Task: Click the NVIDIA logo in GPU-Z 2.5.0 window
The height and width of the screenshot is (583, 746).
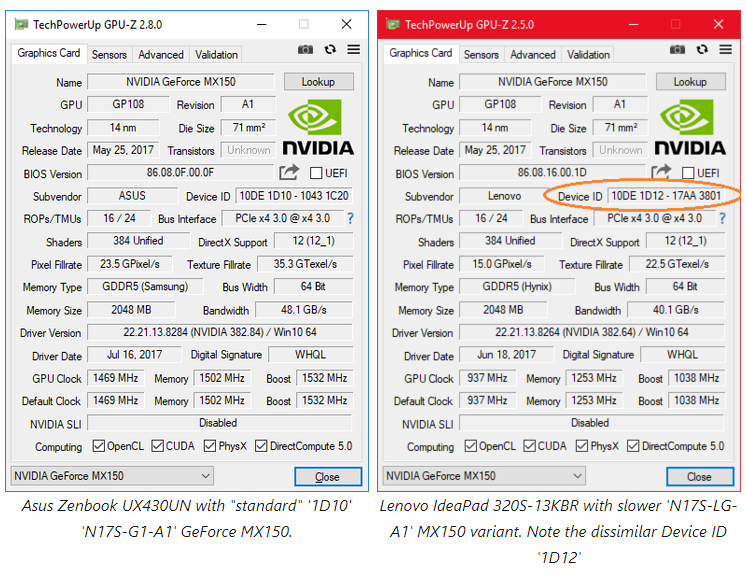Action: [690, 127]
